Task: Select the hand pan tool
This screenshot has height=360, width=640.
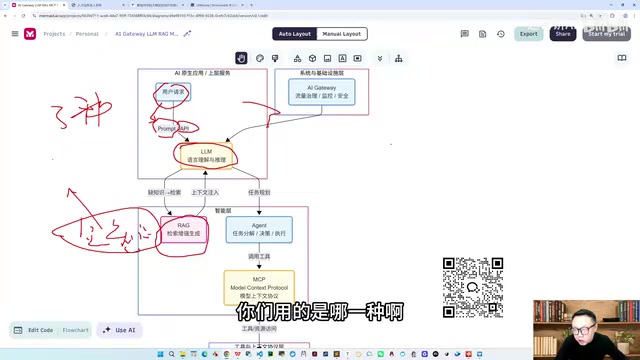Action: click(x=241, y=58)
